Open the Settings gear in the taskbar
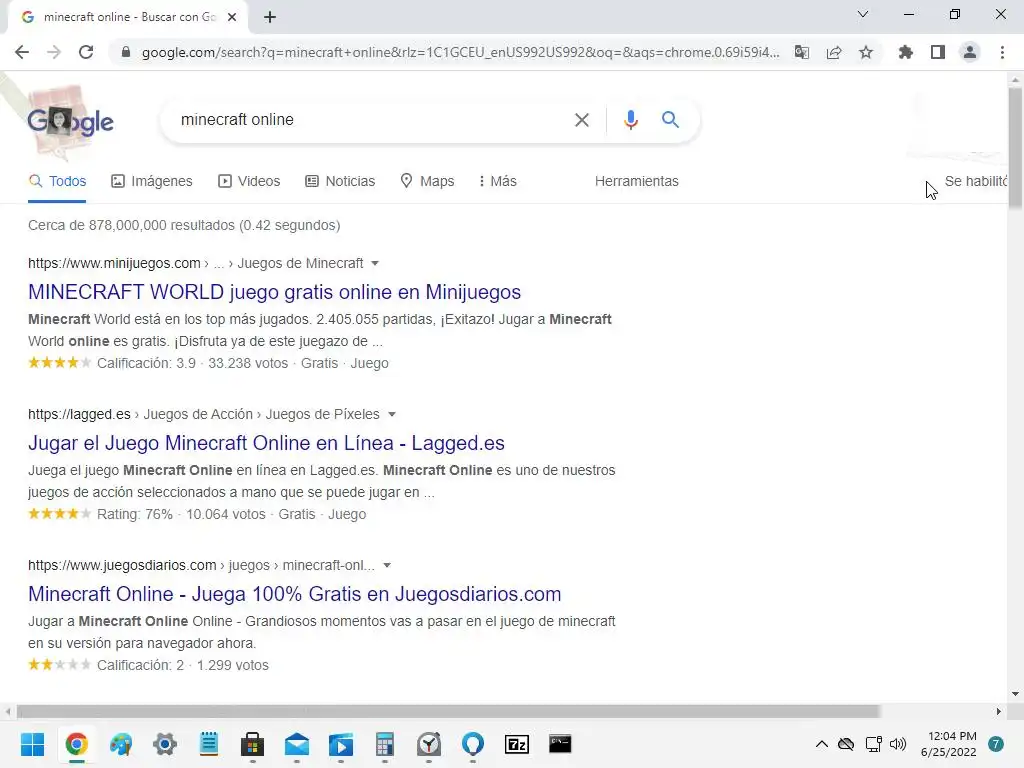This screenshot has width=1024, height=768. [x=165, y=744]
